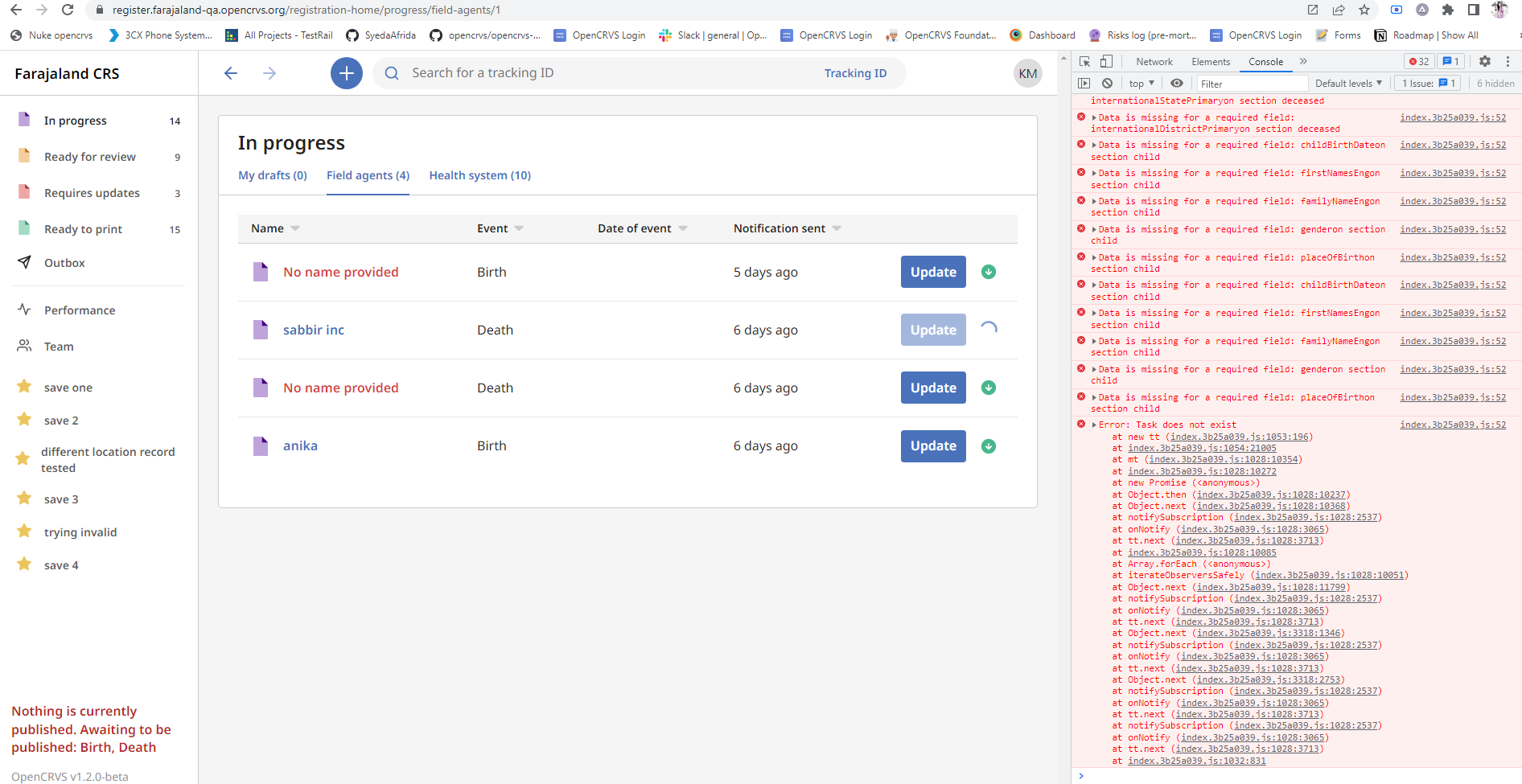Click the loading spinner beside sabbir inc
Viewport: 1522px width, 784px height.
pos(989,330)
